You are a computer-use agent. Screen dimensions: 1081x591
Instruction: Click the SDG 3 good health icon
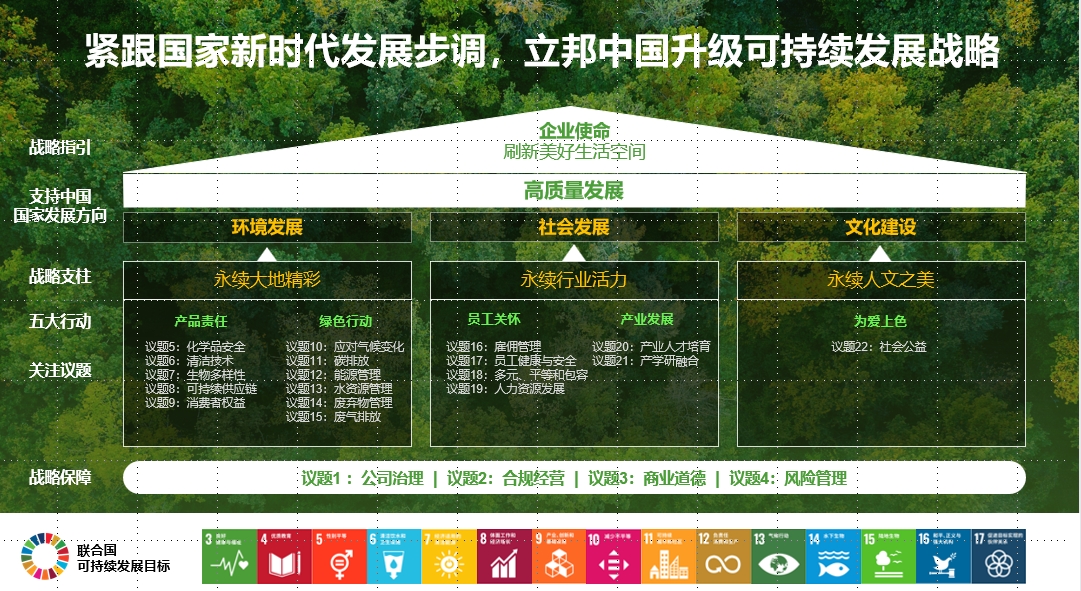tap(230, 557)
